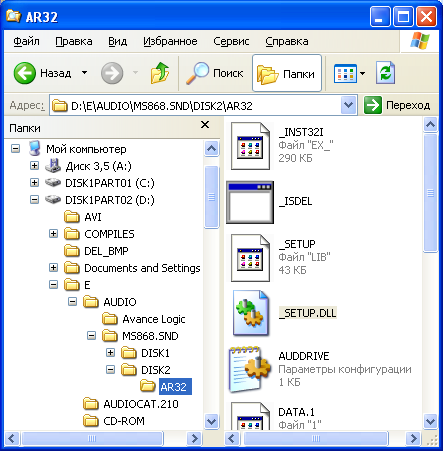Open the Избранное menu
Image resolution: width=443 pixels, height=451 pixels.
170,41
